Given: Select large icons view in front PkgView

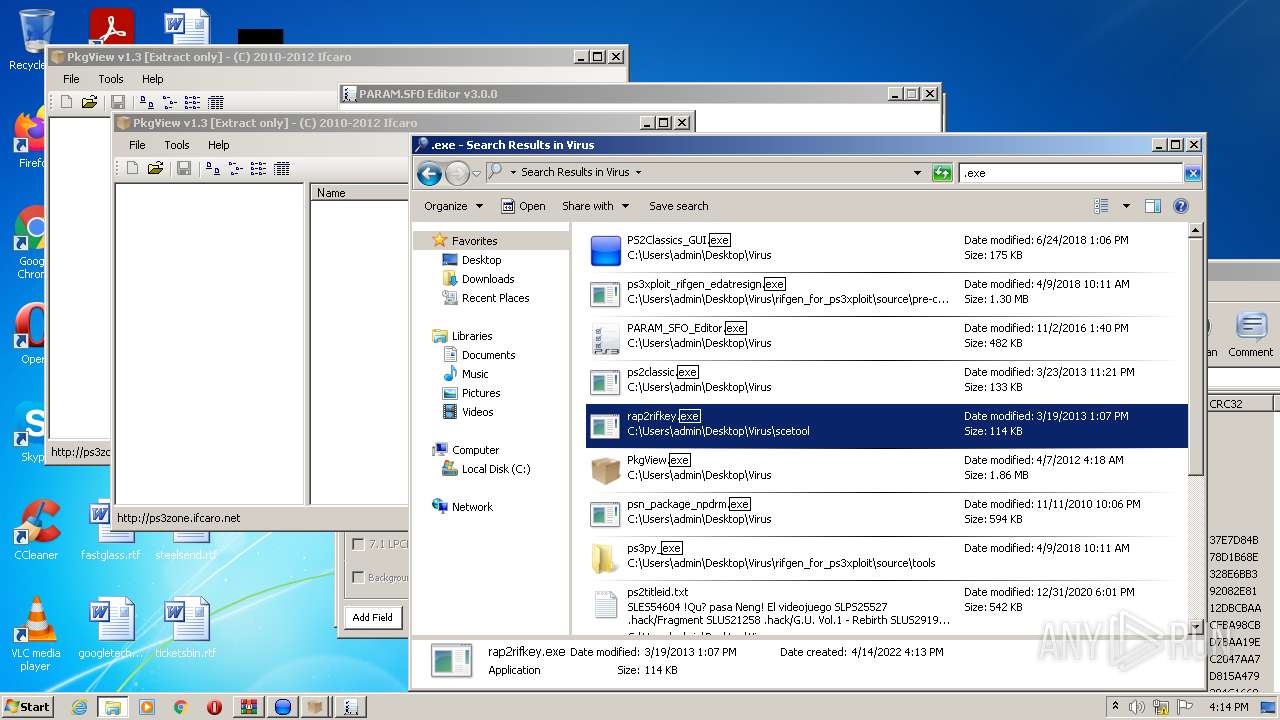Looking at the screenshot, I should [212, 168].
